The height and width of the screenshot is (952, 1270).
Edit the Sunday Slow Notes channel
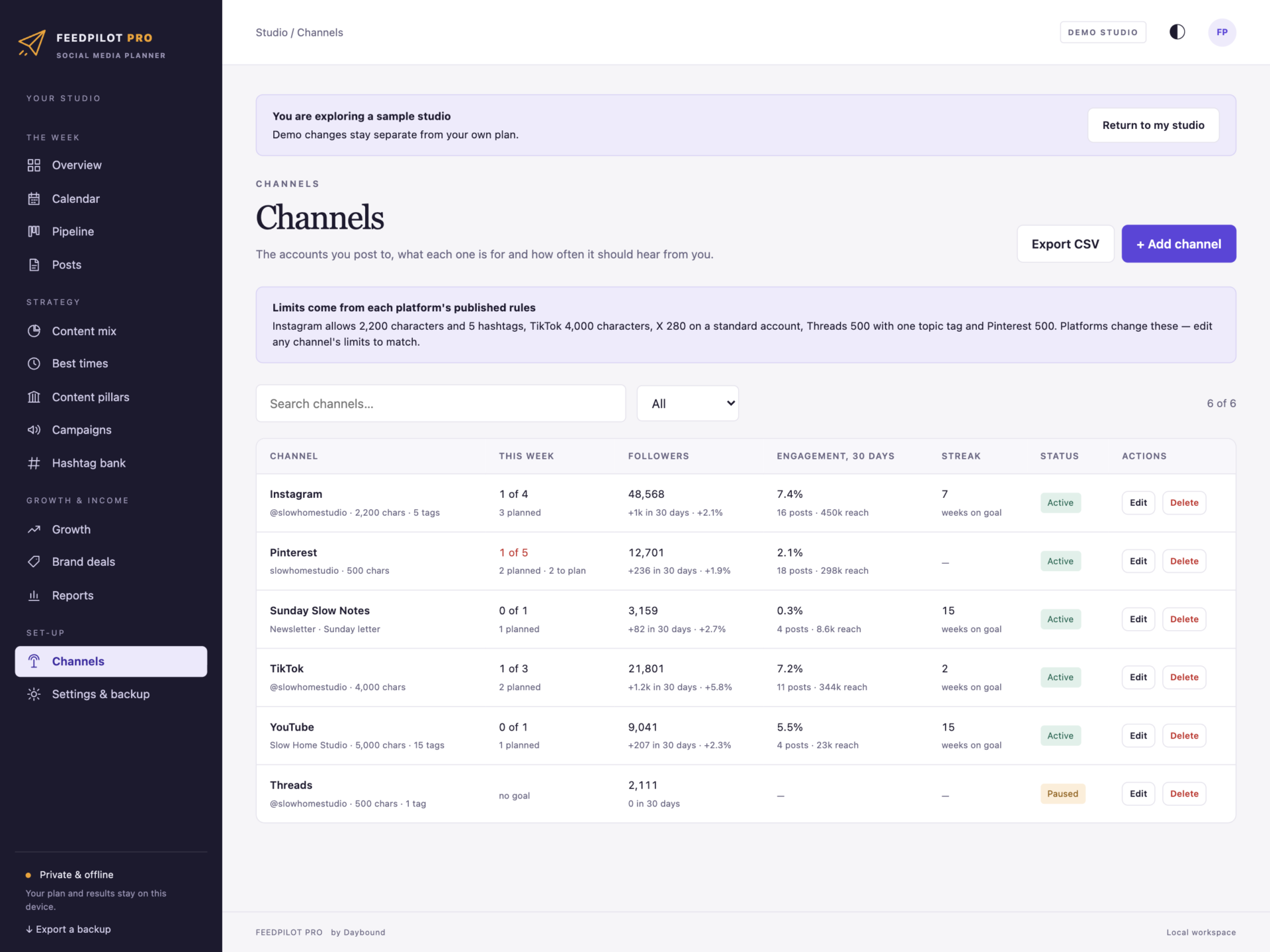[1138, 619]
